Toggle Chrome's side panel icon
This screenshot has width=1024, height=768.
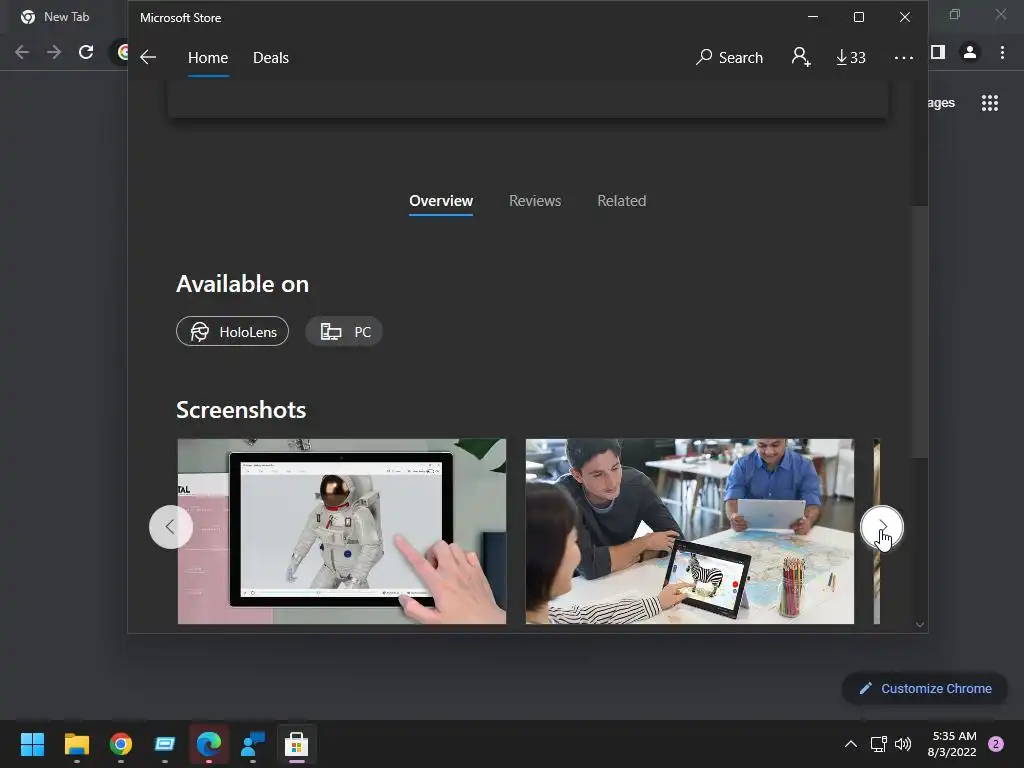coord(938,52)
